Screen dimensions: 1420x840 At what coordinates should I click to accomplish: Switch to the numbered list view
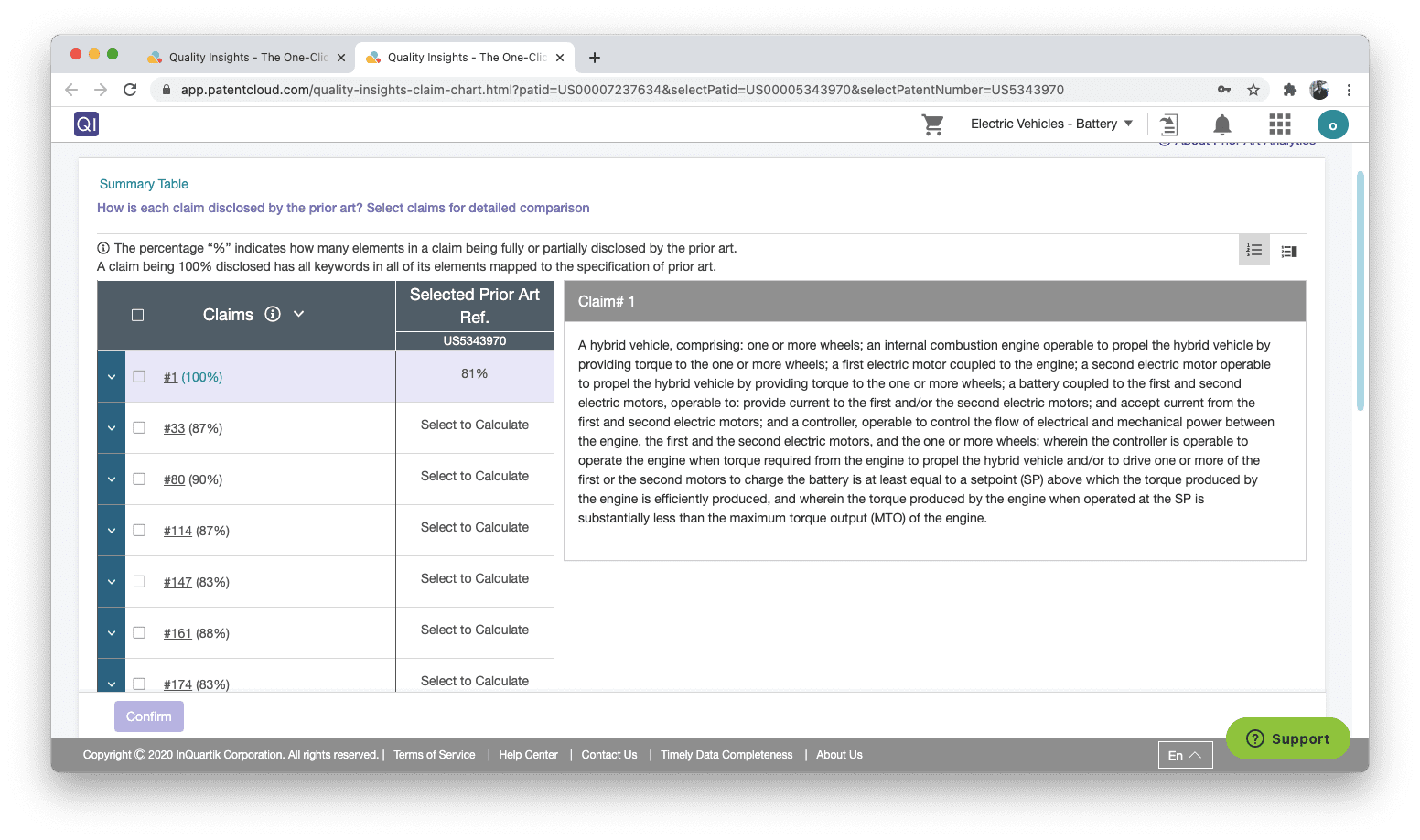coord(1254,251)
